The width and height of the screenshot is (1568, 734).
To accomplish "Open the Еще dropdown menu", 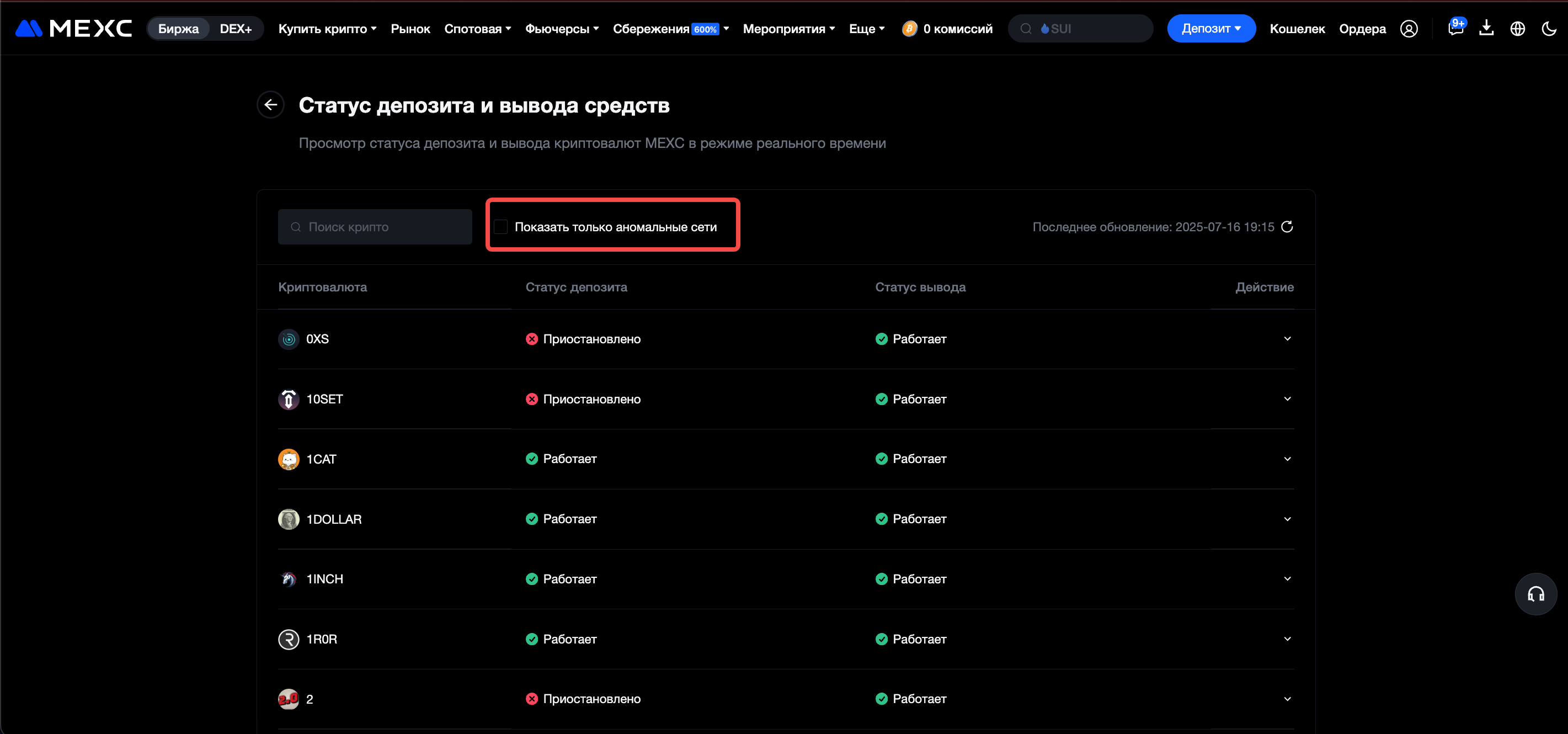I will coord(867,29).
